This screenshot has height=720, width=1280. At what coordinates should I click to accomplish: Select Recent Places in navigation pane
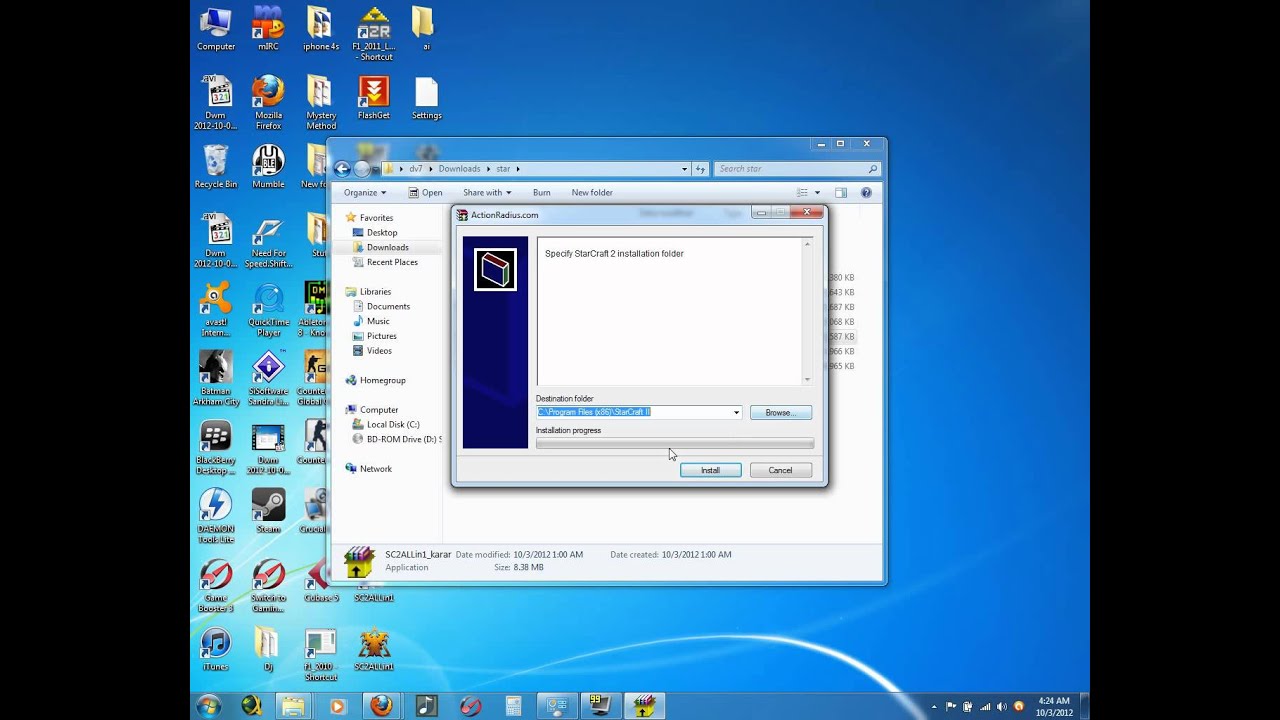(x=392, y=262)
